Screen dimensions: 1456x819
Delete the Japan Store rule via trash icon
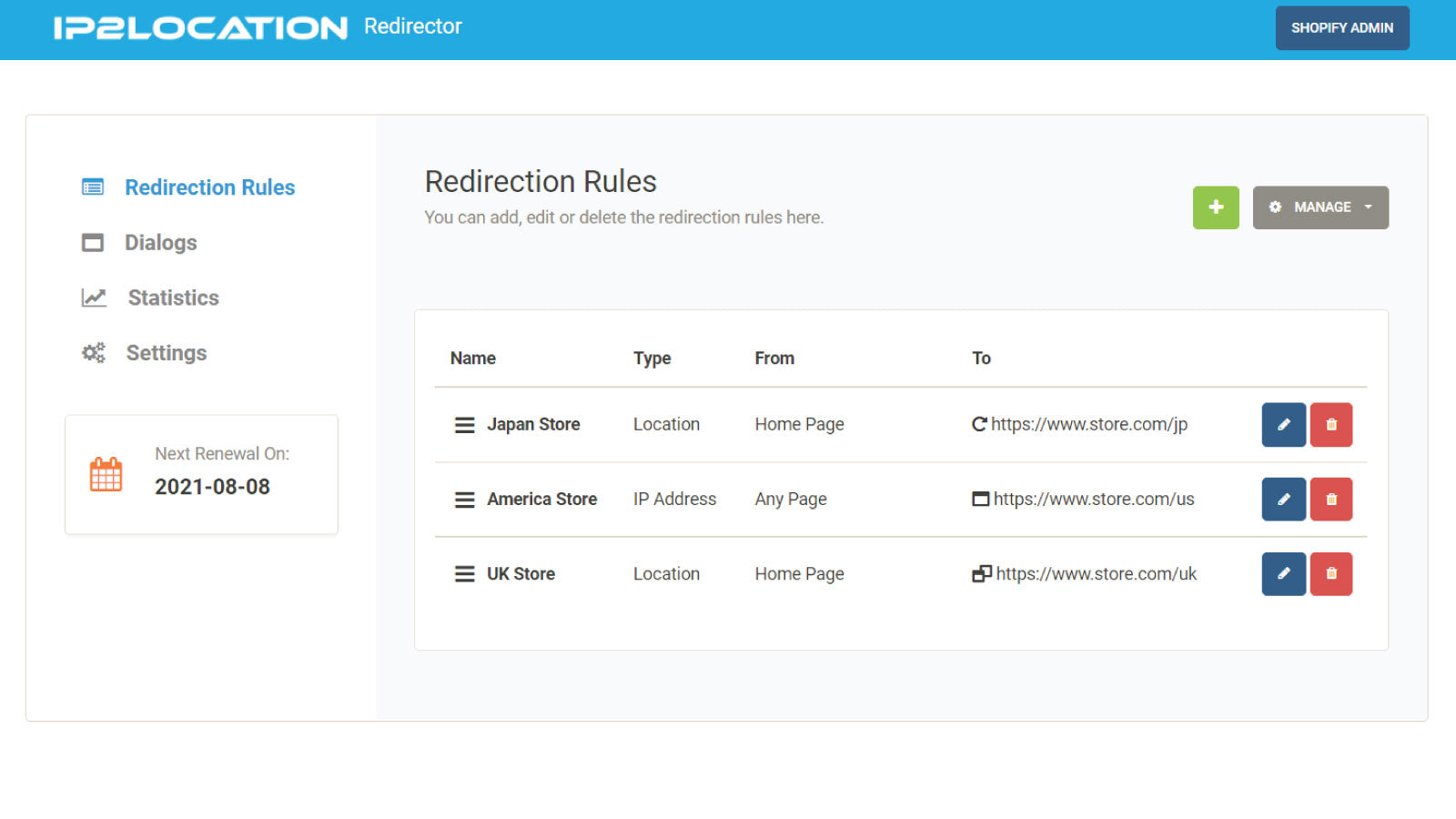pyautogui.click(x=1330, y=424)
